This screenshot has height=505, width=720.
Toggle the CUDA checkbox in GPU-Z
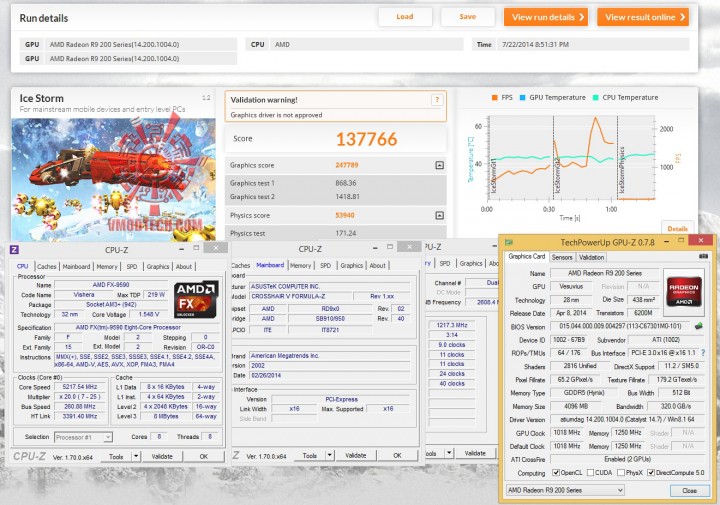pos(591,472)
